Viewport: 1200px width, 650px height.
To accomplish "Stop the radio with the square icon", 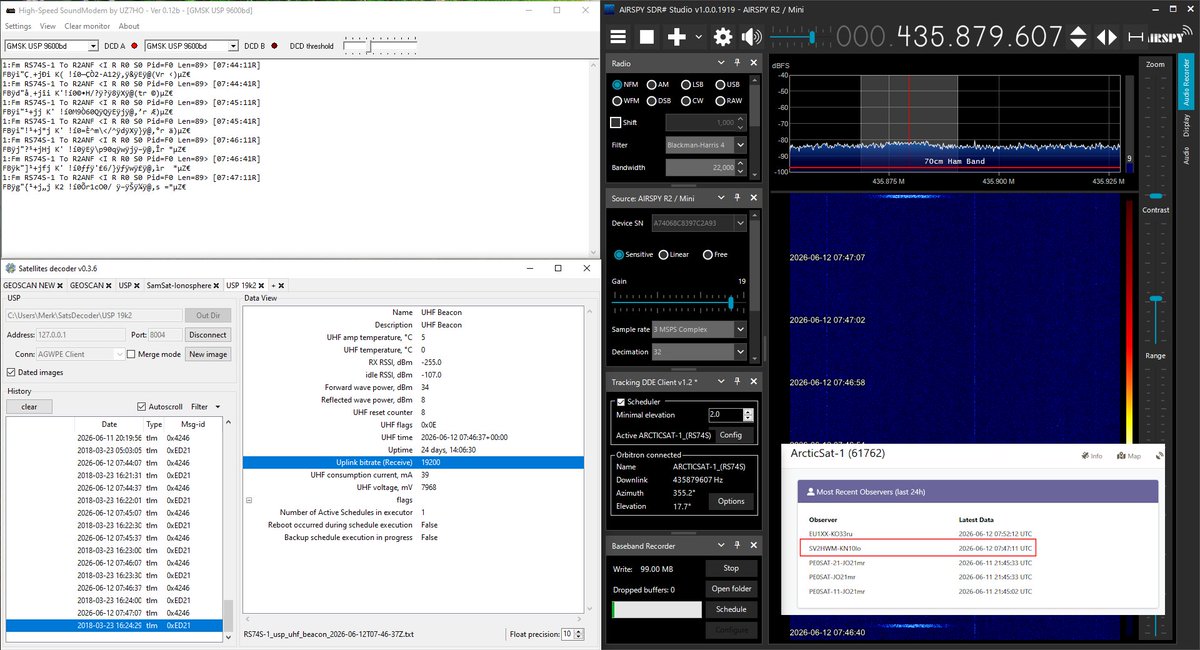I will 647,37.
